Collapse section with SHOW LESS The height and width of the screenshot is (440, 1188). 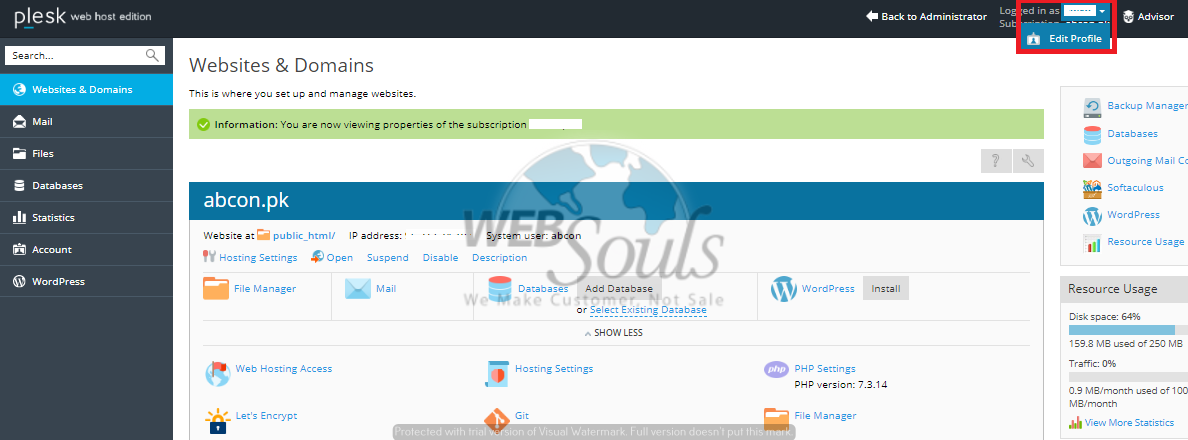coord(615,332)
